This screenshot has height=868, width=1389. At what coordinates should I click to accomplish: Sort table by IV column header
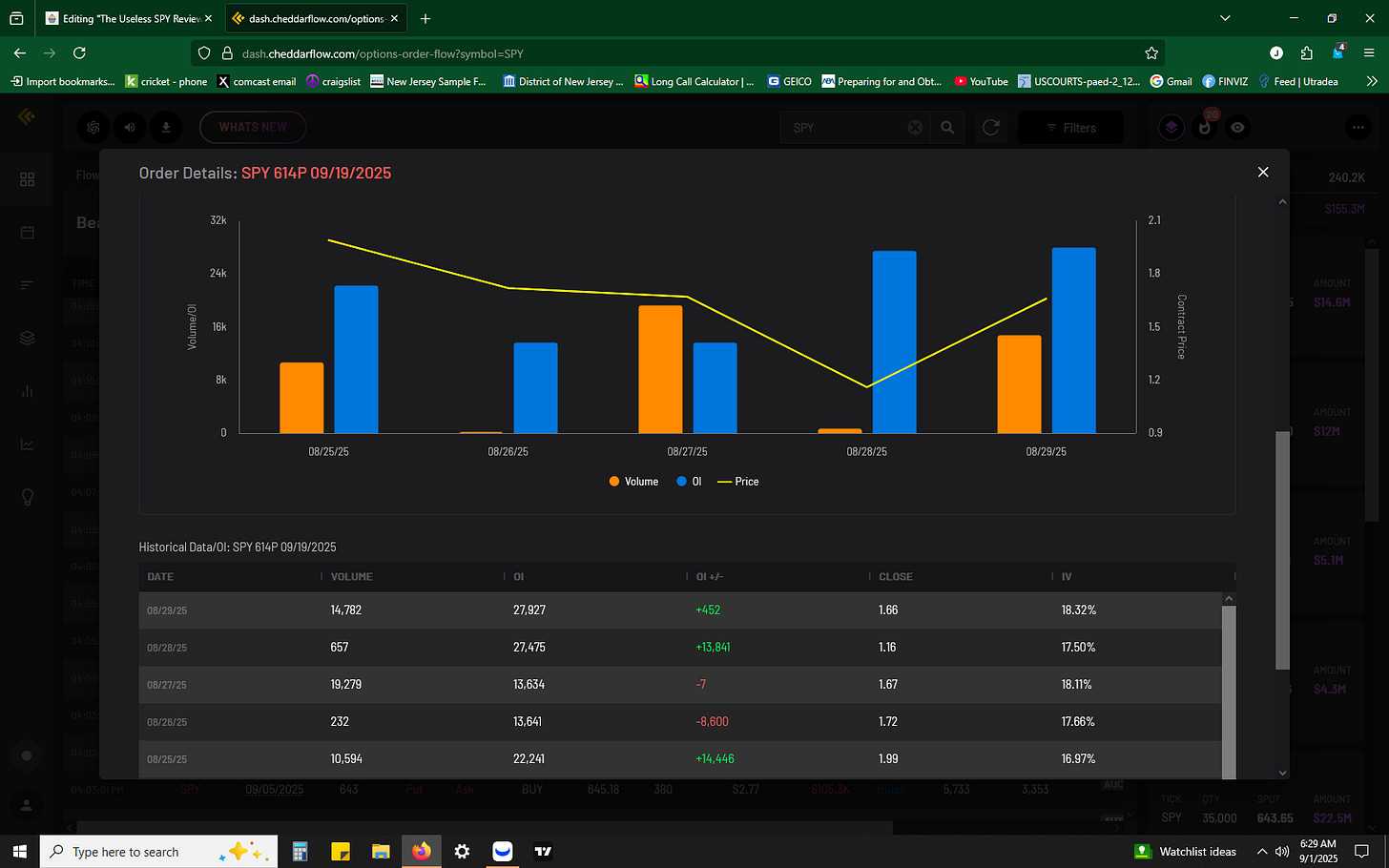pyautogui.click(x=1067, y=577)
